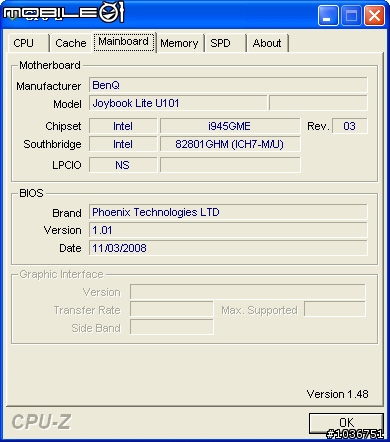The height and width of the screenshot is (442, 390).
Task: Click the Southbridge vendor field Intel
Action: (123, 144)
